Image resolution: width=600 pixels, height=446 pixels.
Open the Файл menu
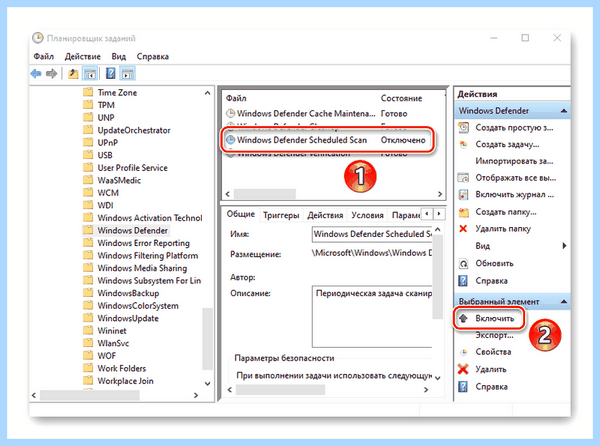click(44, 56)
